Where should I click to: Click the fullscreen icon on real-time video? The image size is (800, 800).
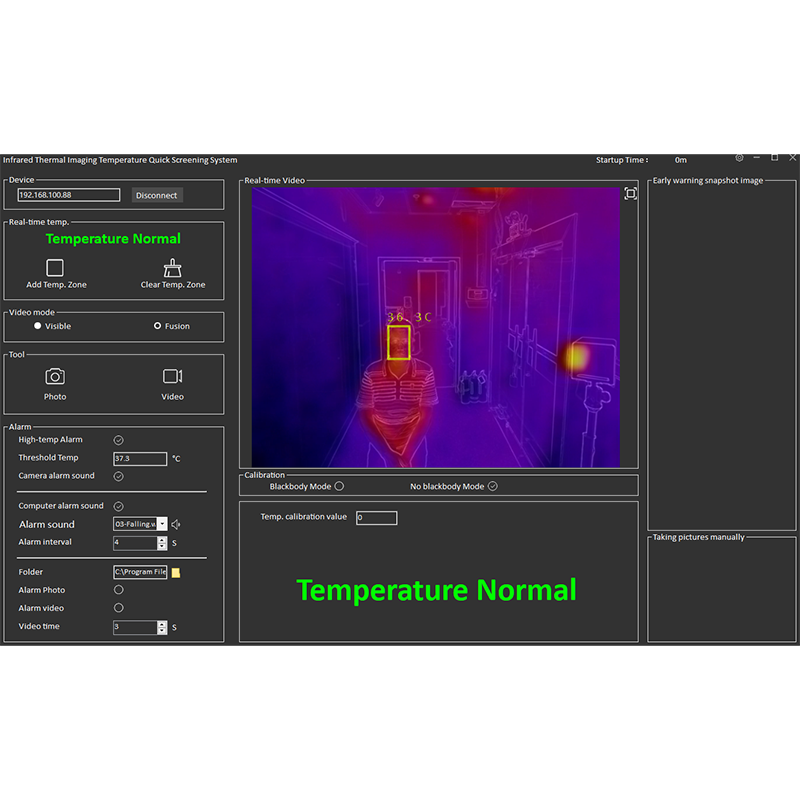(x=631, y=193)
